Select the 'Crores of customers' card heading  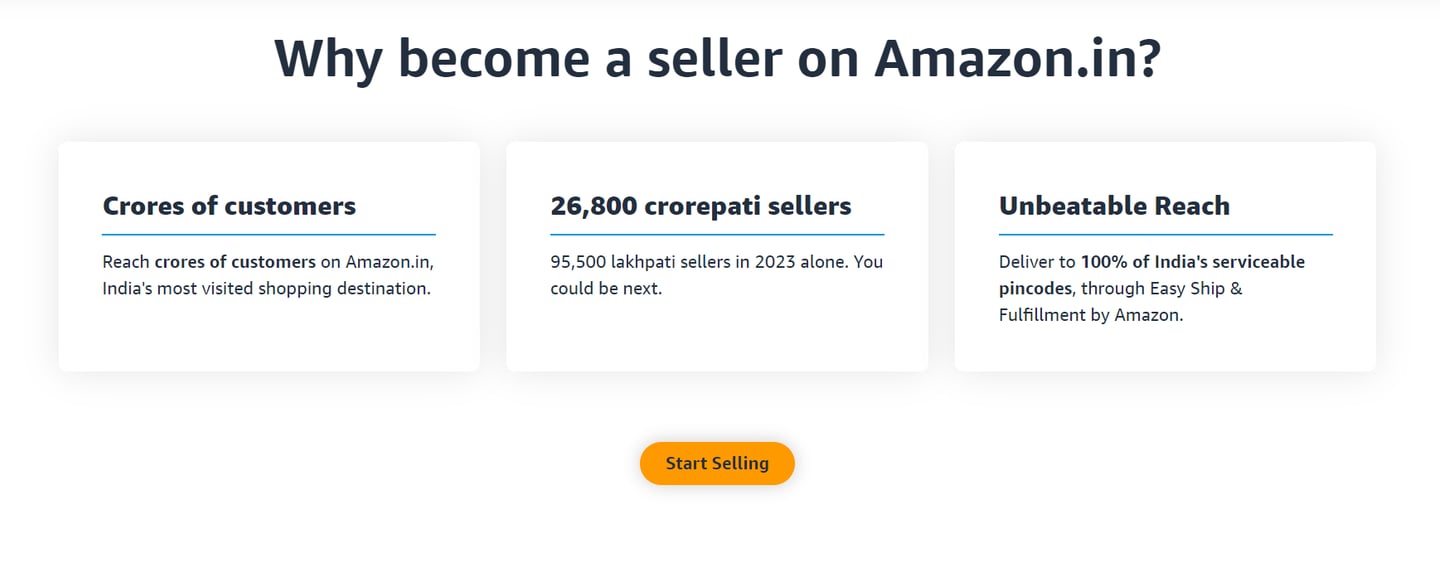pyautogui.click(x=229, y=206)
